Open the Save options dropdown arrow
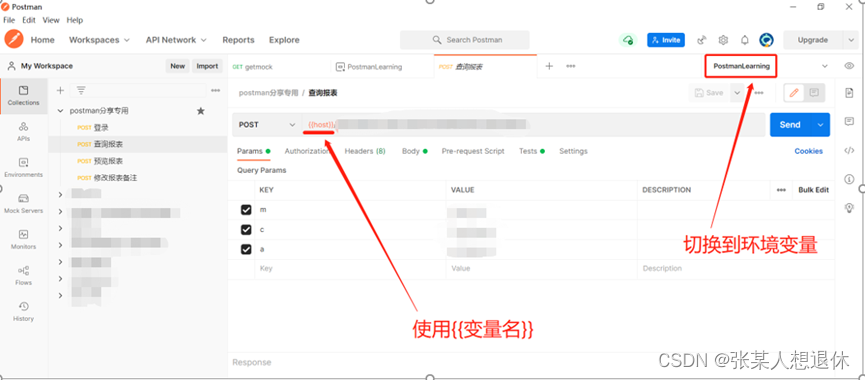 pyautogui.click(x=737, y=93)
